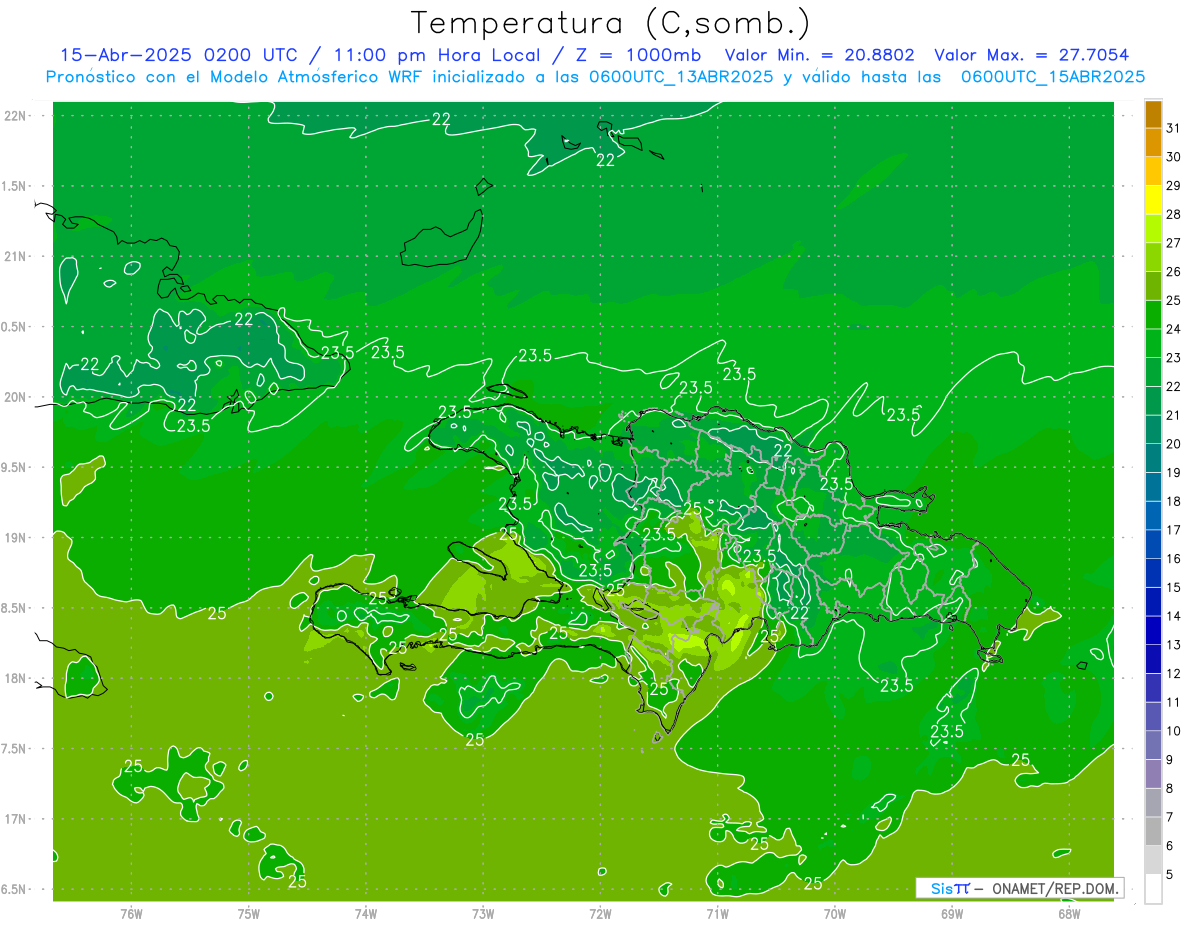Click the color scale label 8
Image resolution: width=1200 pixels, height=927 pixels.
click(x=1170, y=788)
